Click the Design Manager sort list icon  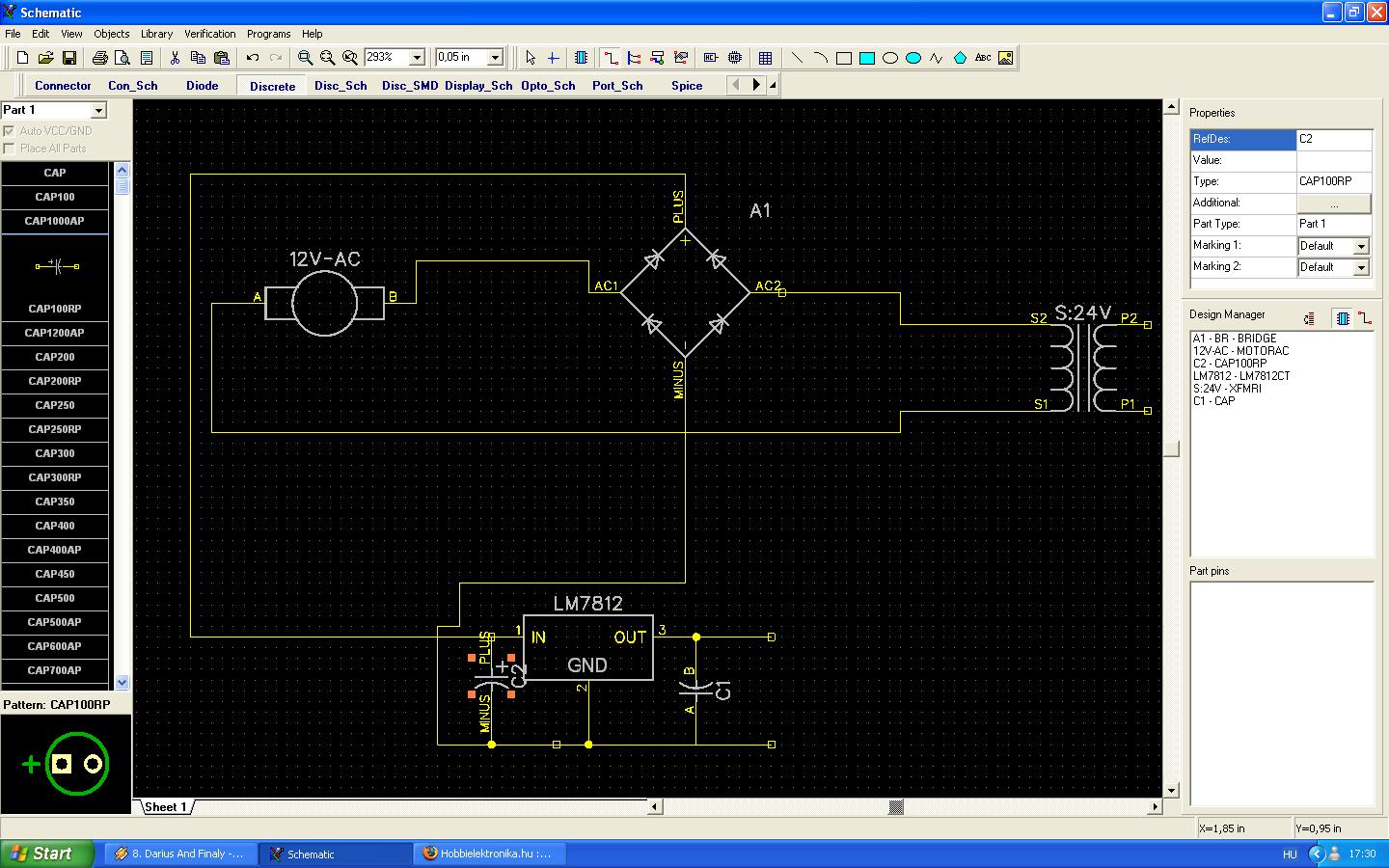pos(1310,318)
